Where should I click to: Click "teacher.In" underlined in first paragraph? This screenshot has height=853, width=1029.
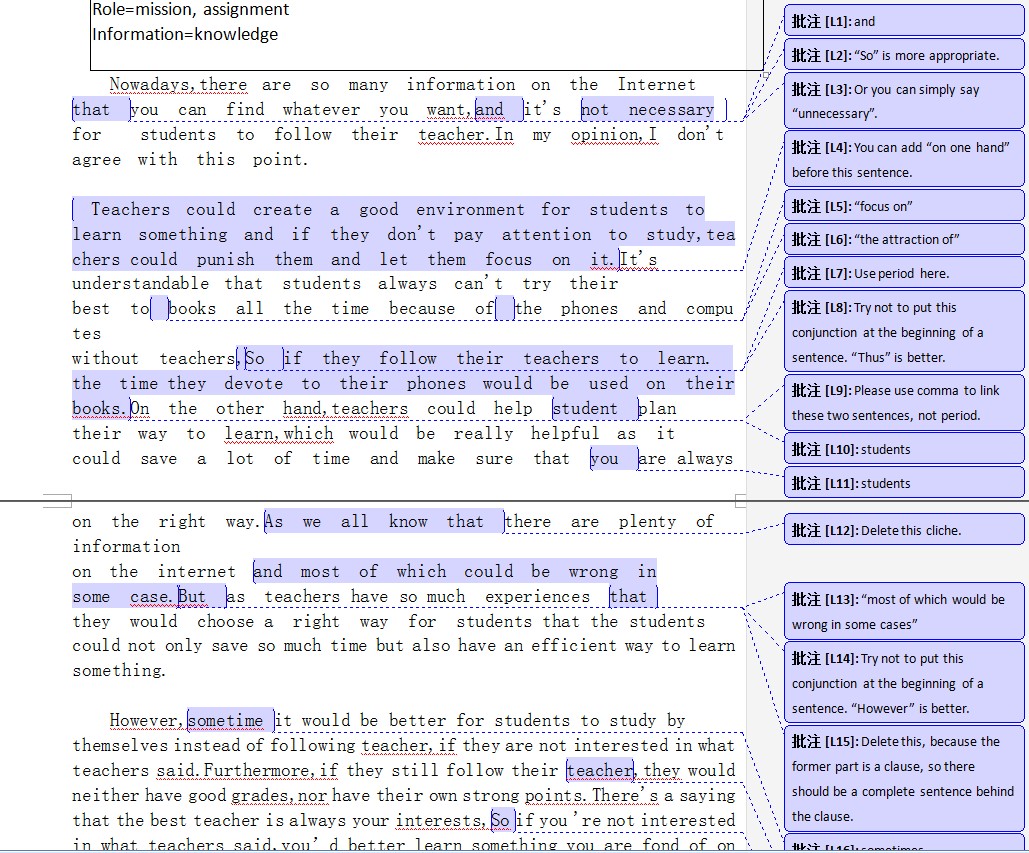click(466, 135)
